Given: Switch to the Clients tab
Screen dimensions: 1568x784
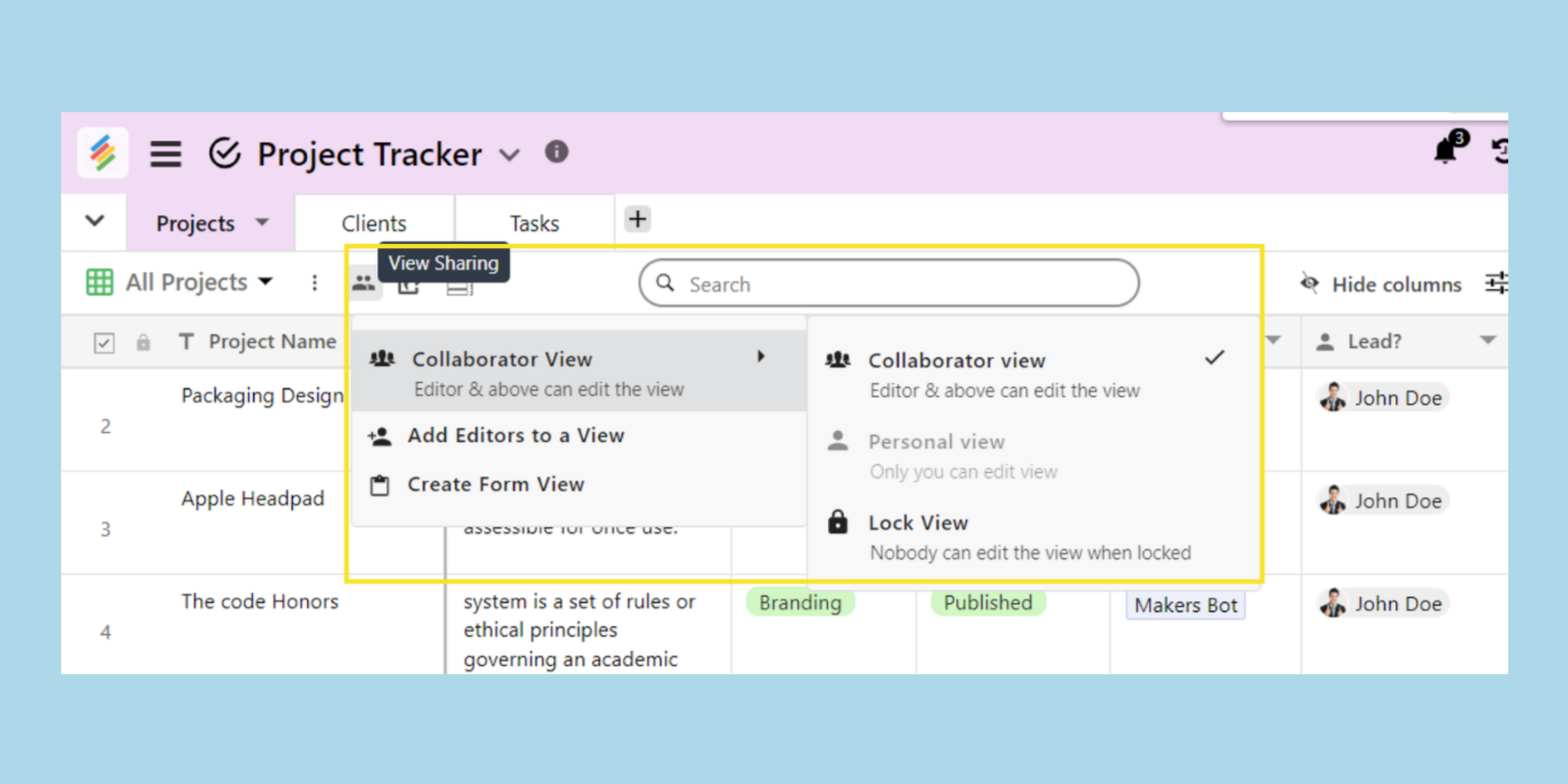Looking at the screenshot, I should click(374, 224).
